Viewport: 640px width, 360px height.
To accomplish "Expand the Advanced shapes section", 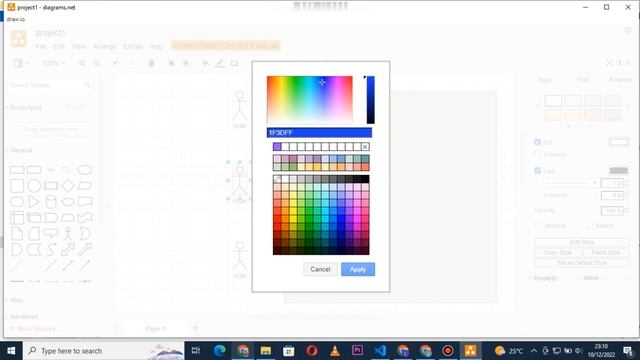I will [x=24, y=317].
